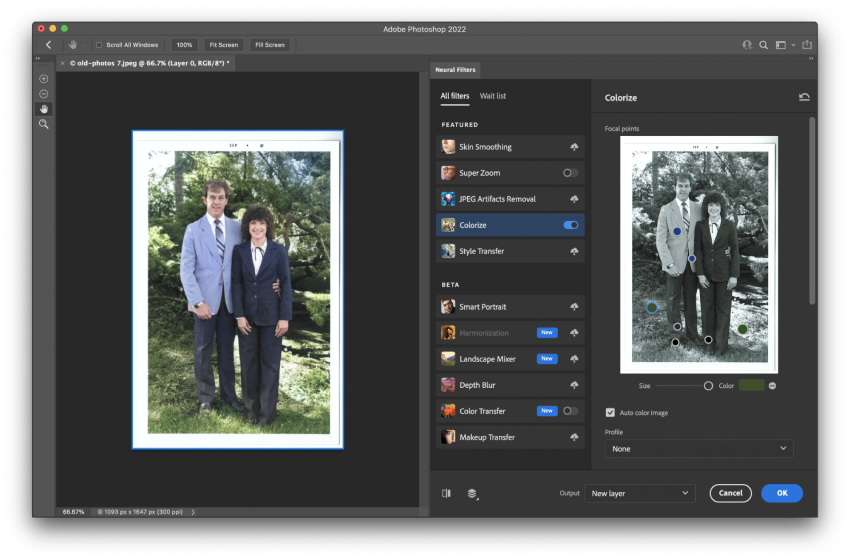850x560 pixels.
Task: Open the green Color swatch
Action: (751, 385)
